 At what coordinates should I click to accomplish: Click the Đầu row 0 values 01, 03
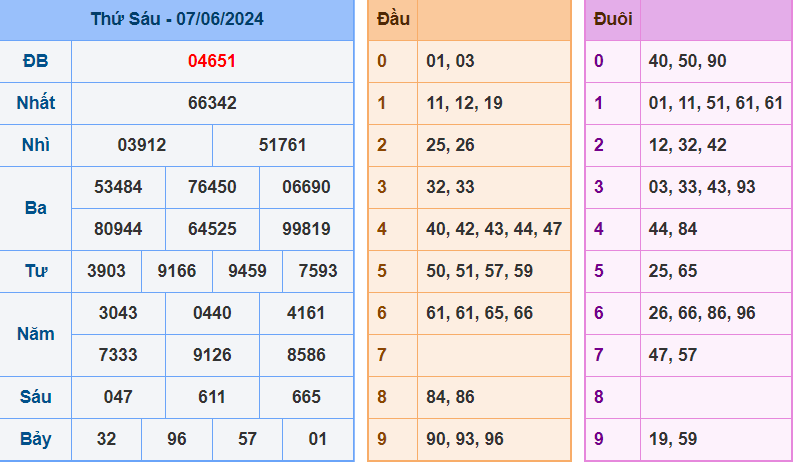[450, 61]
